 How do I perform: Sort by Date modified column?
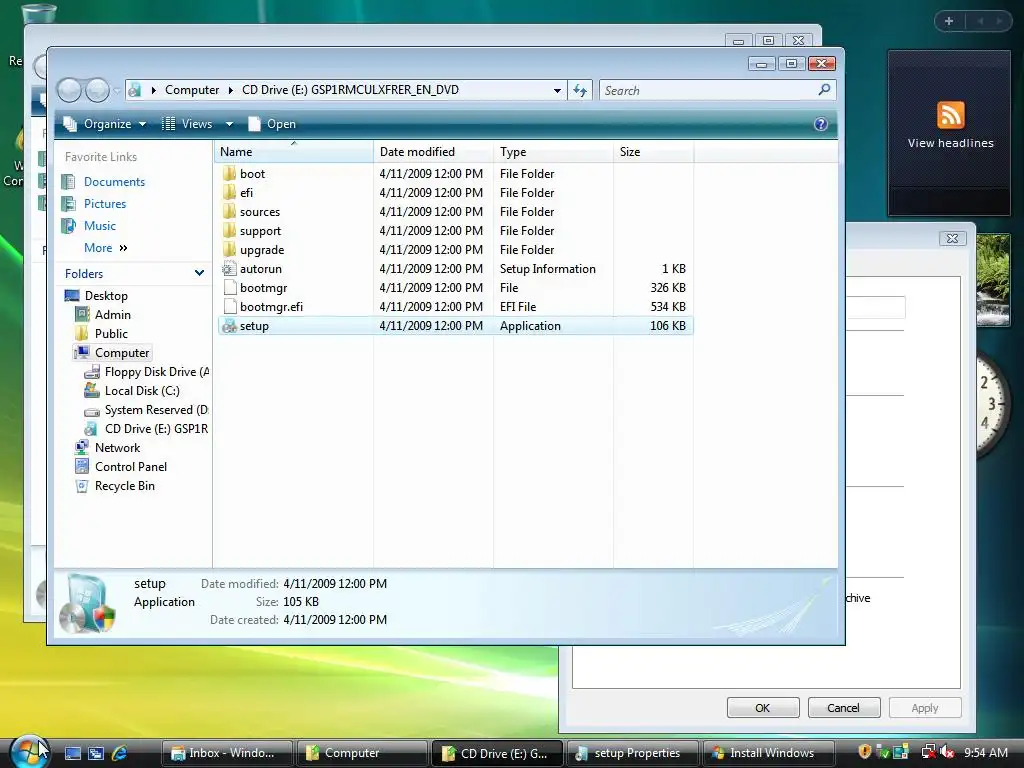(x=434, y=152)
